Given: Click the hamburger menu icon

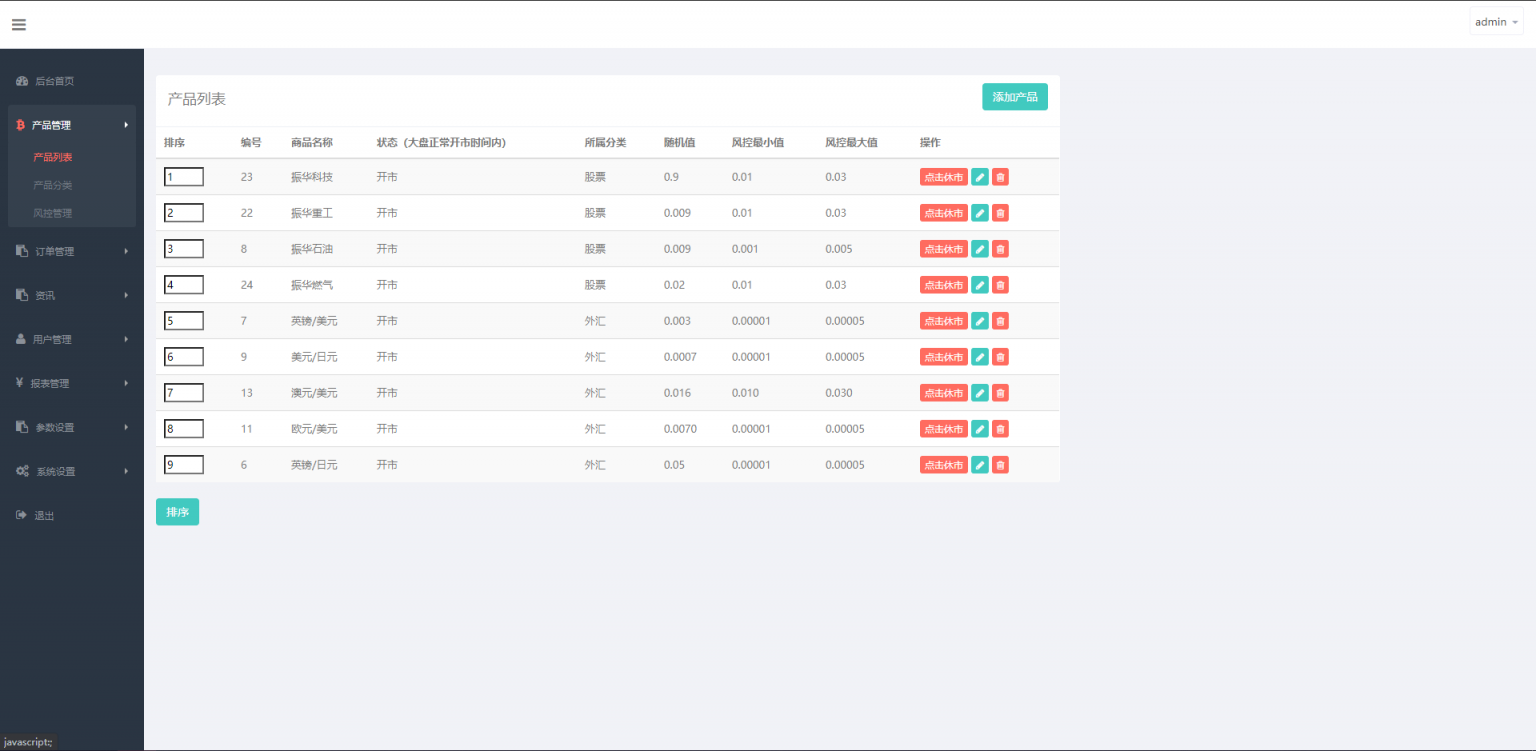Looking at the screenshot, I should point(19,25).
